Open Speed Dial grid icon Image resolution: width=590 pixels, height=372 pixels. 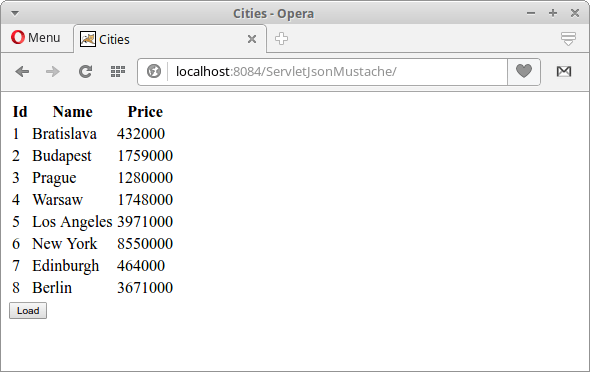(x=118, y=71)
